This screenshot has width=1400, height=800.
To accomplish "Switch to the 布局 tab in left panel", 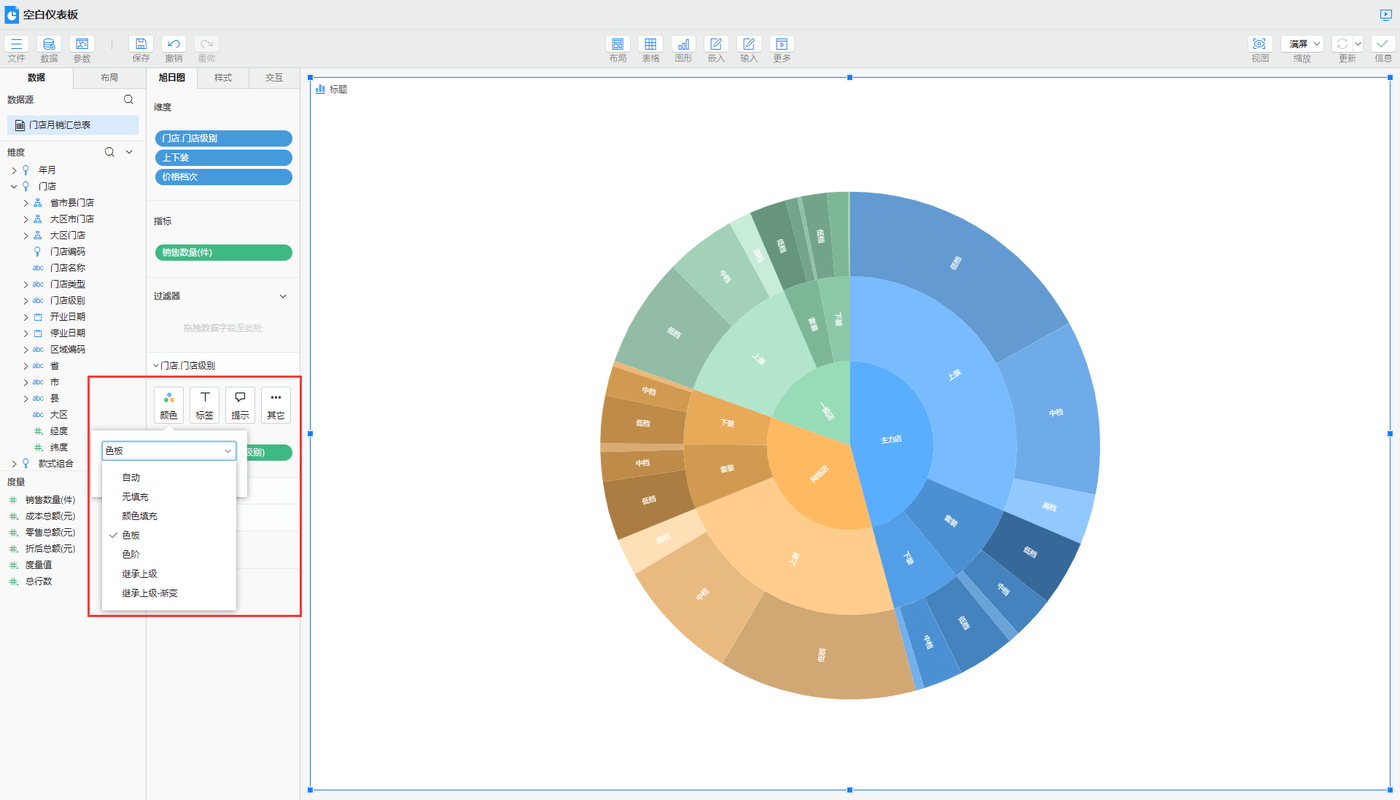I will (109, 78).
